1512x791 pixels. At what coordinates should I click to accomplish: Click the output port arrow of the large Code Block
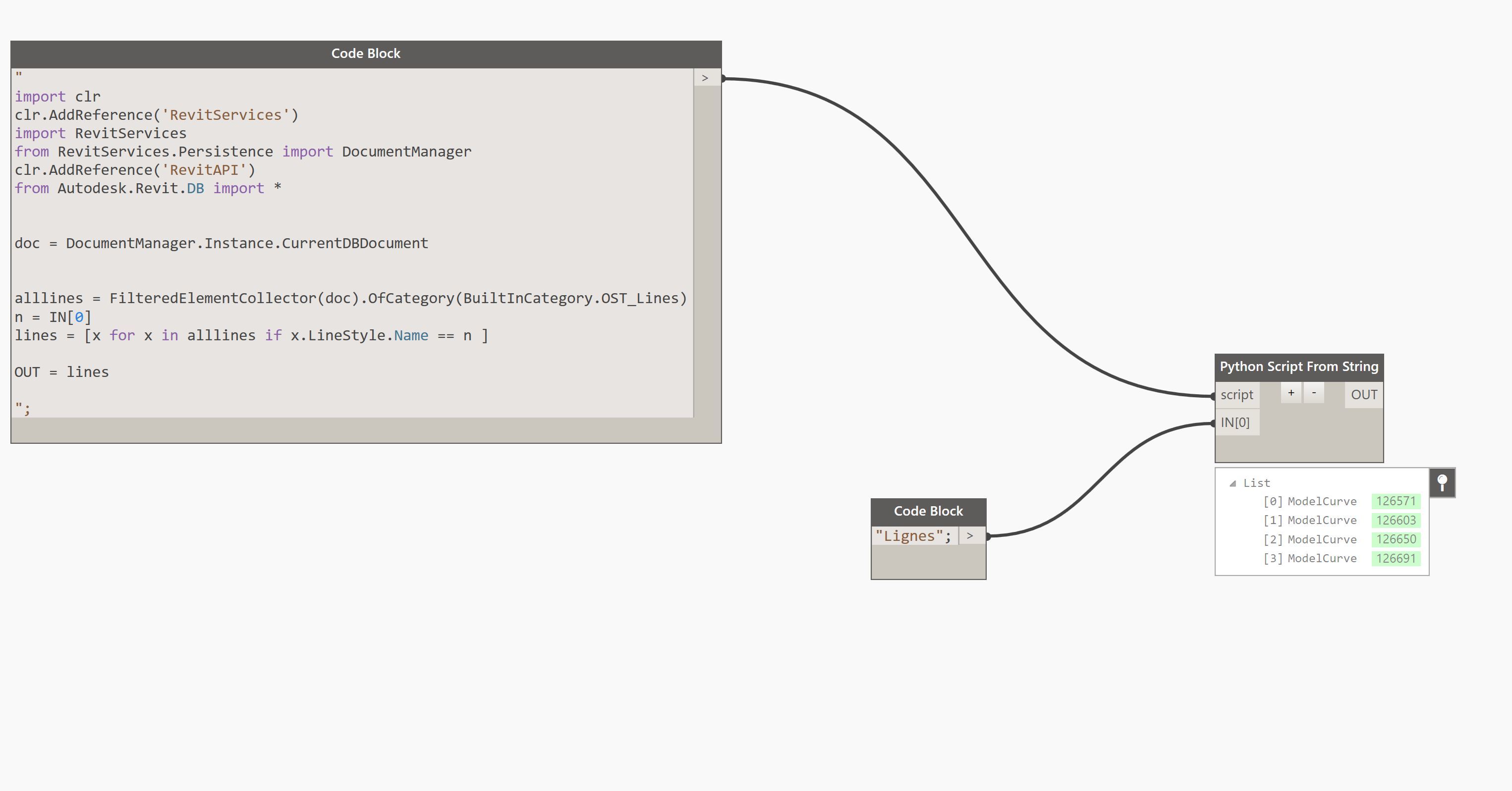[x=705, y=78]
